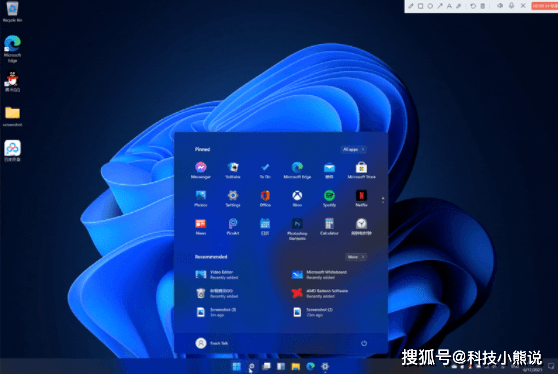The image size is (558, 376).
Task: Launch Photoshop Elements
Action: (297, 229)
